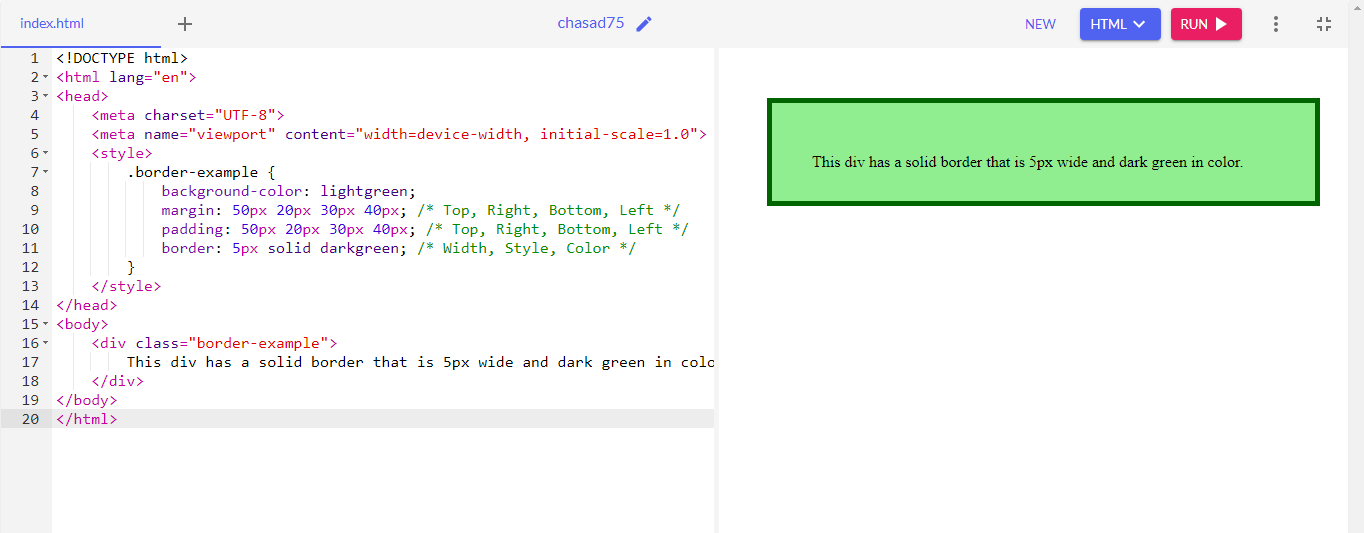
Task: Click the green bordered div in the preview
Action: 1043,152
